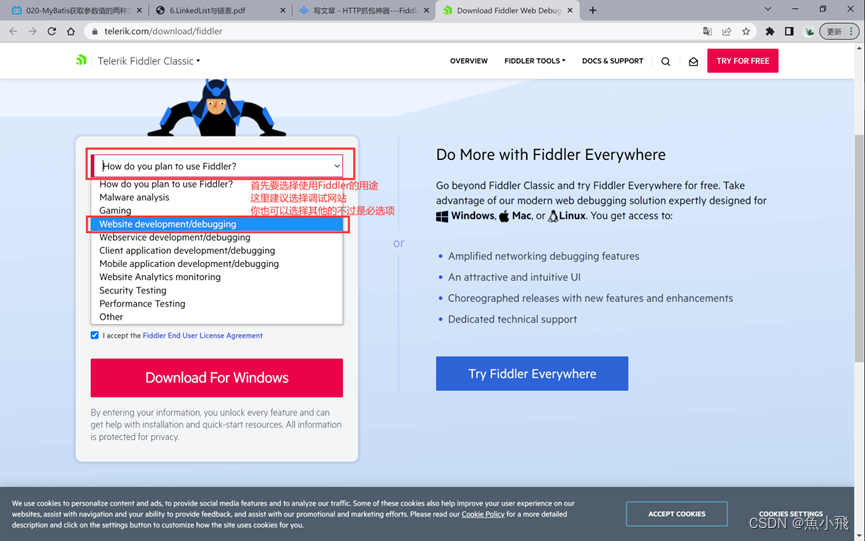The image size is (865, 541).
Task: Open COOKIES SETTINGS
Action: coord(791,513)
